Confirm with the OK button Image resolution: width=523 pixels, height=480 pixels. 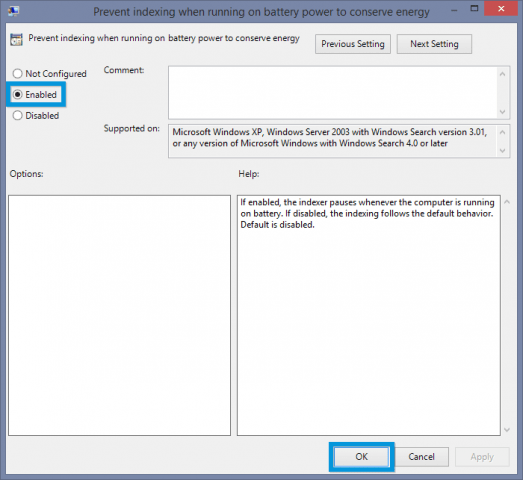(362, 456)
